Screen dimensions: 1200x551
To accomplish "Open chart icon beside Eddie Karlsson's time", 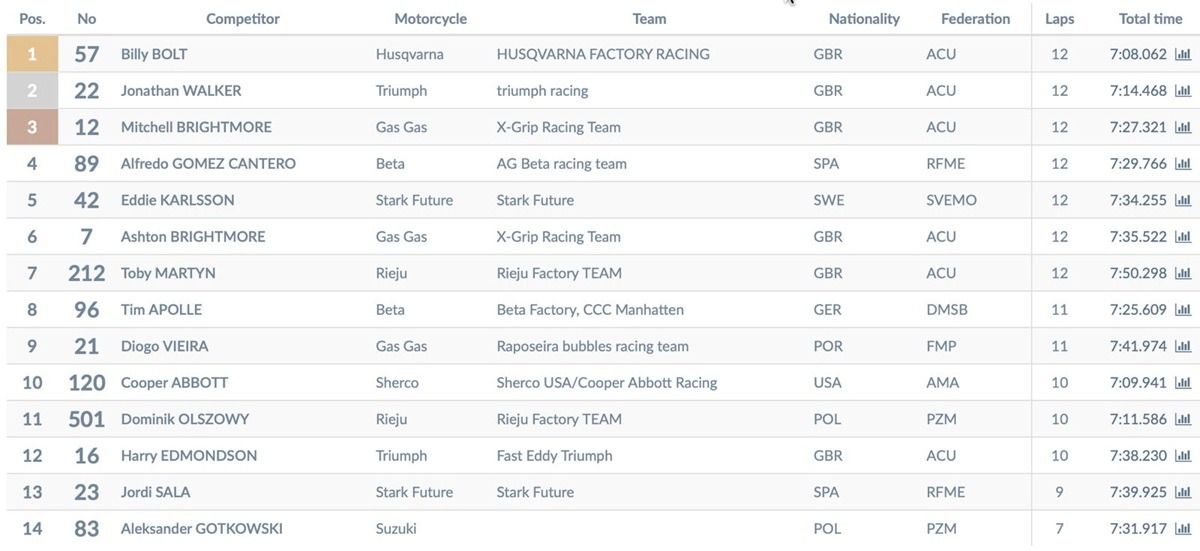I will coord(1183,201).
